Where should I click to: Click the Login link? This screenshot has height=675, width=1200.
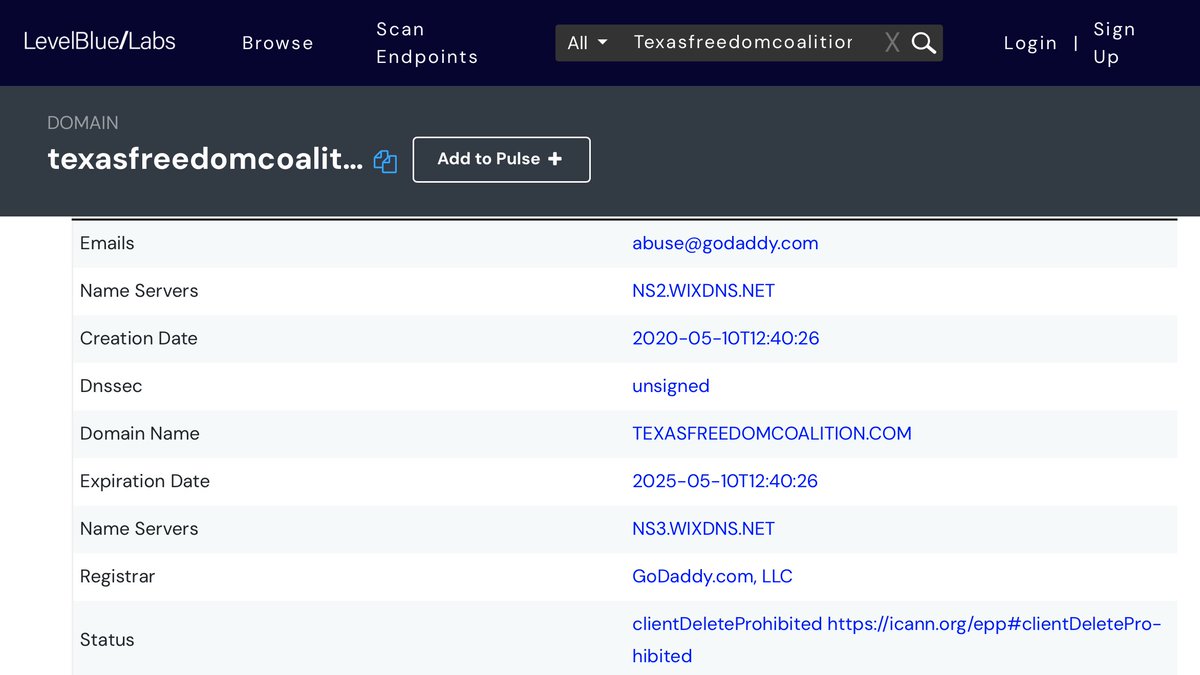[1030, 43]
